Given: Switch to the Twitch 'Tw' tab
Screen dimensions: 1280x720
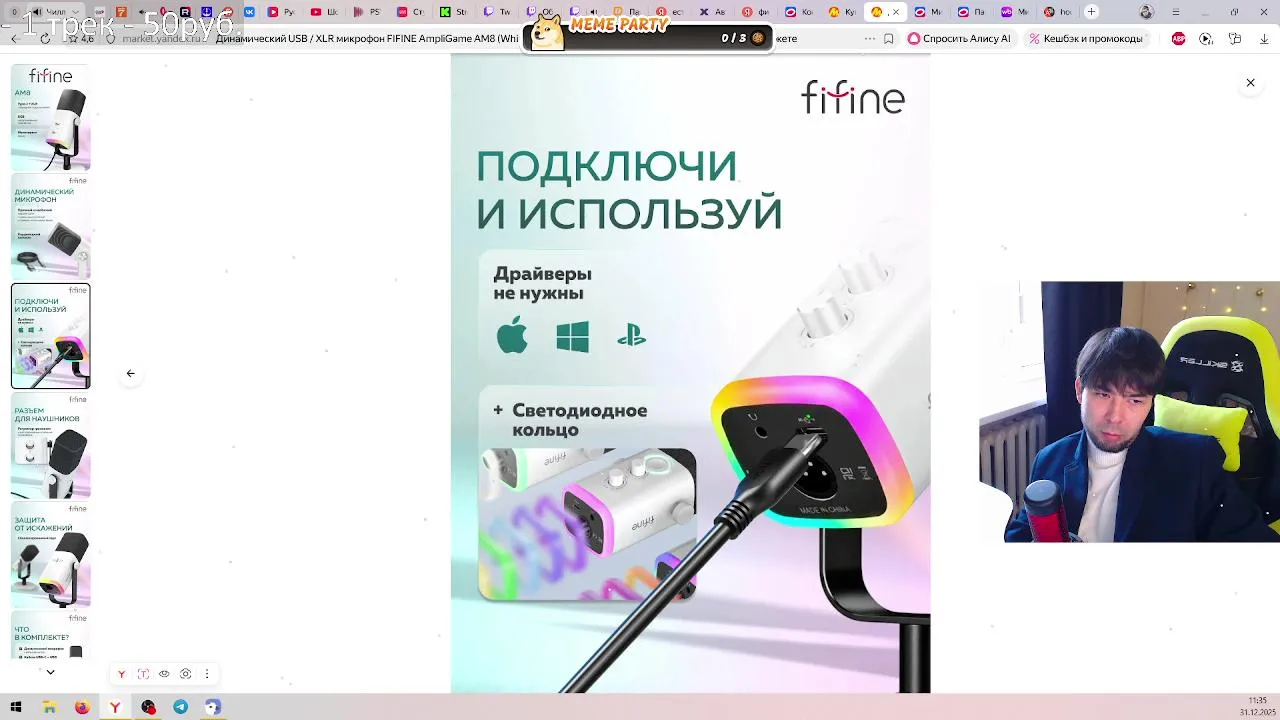Looking at the screenshot, I should [496, 12].
